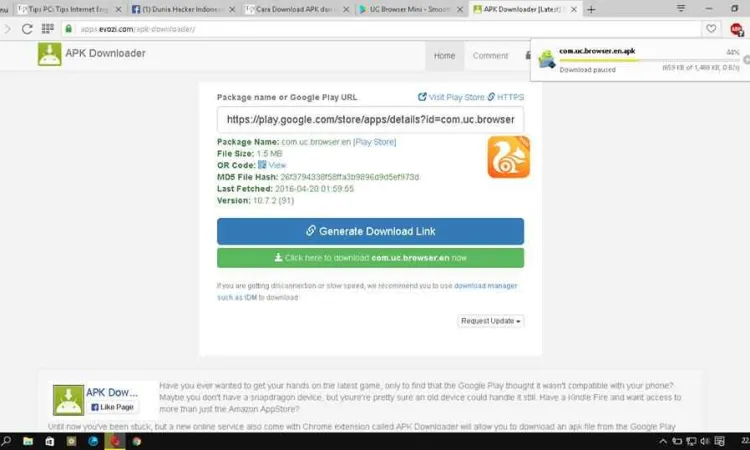The width and height of the screenshot is (750, 450).
Task: Go forward with the forward arrow
Action: 7,29
